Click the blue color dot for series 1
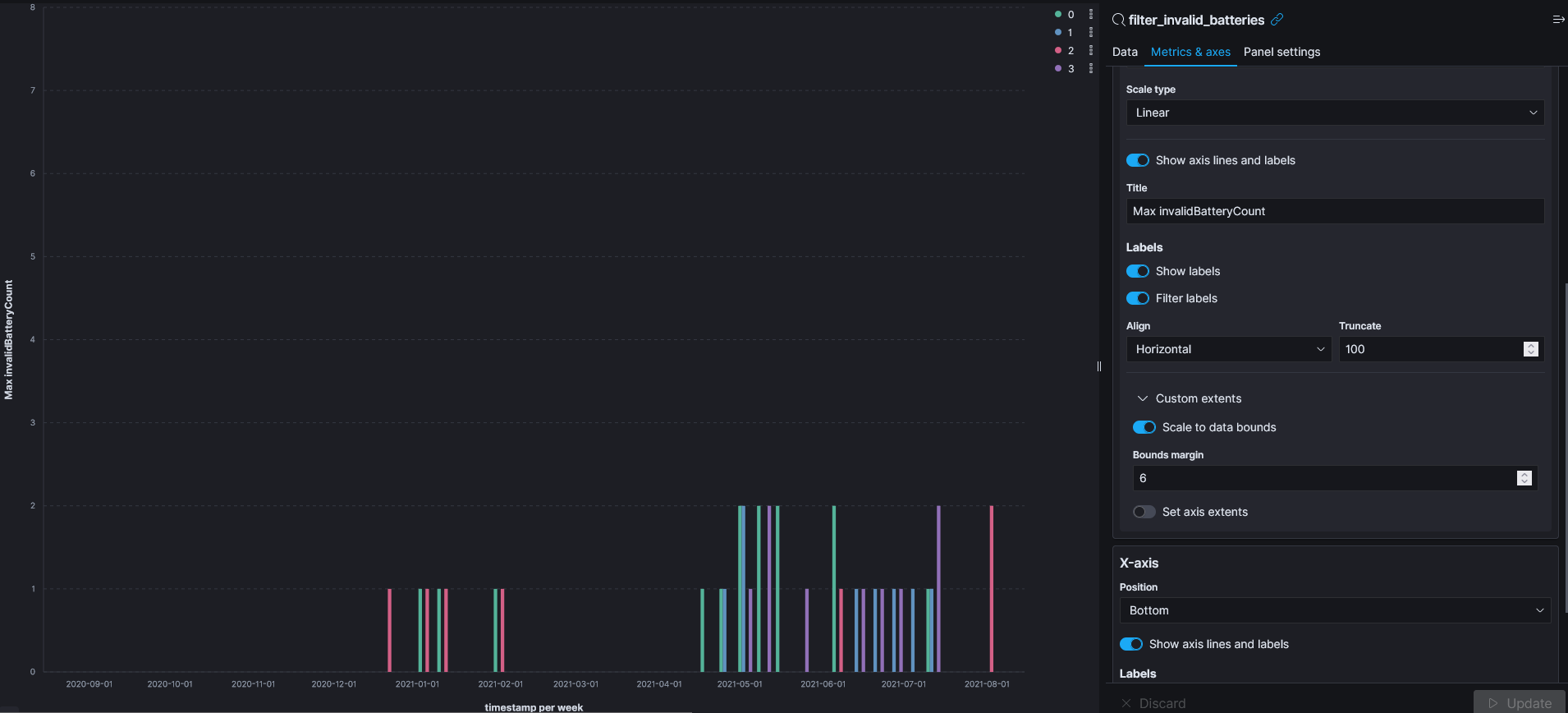This screenshot has height=713, width=1568. point(1058,32)
